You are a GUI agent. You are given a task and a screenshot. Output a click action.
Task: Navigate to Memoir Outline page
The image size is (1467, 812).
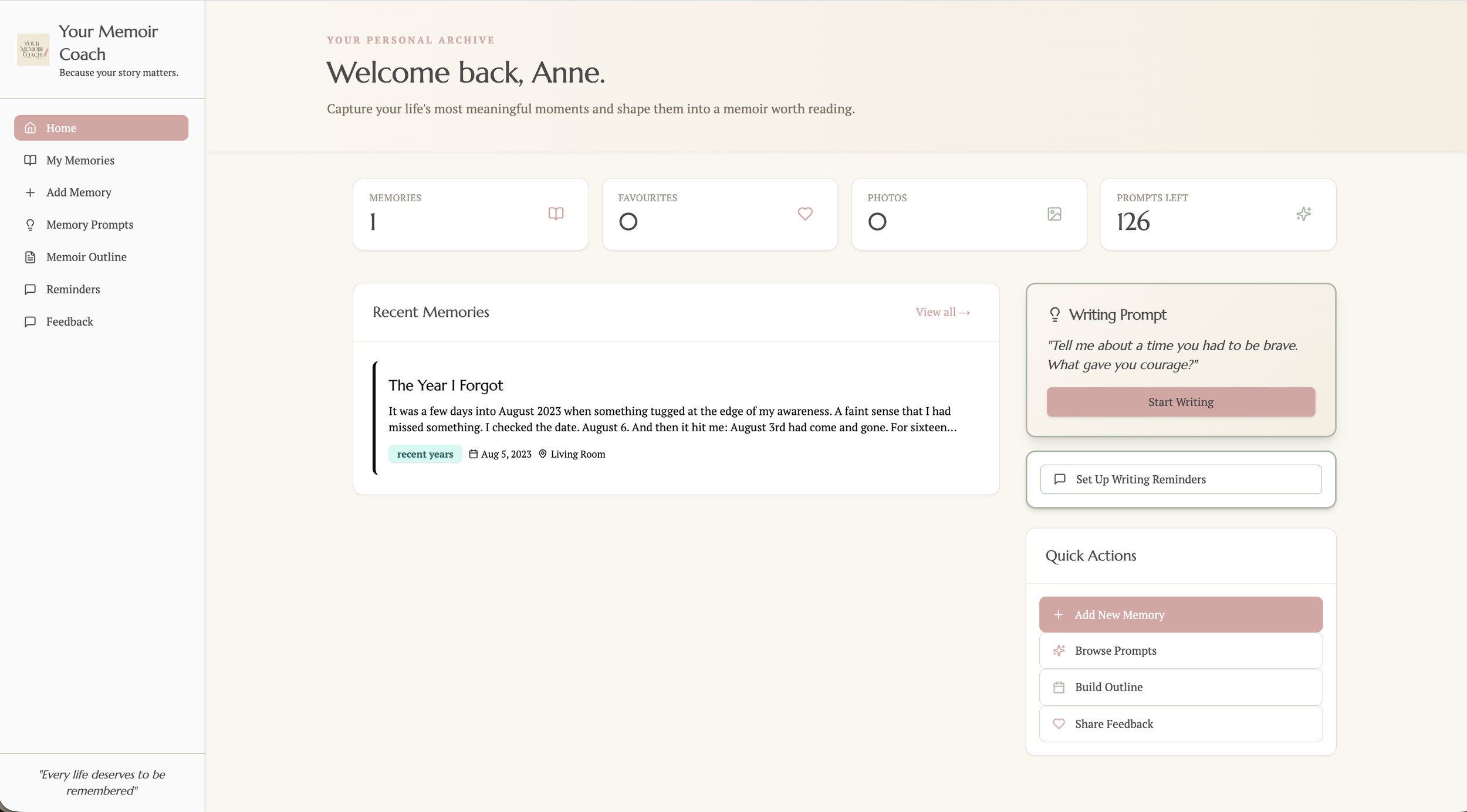pyautogui.click(x=86, y=257)
